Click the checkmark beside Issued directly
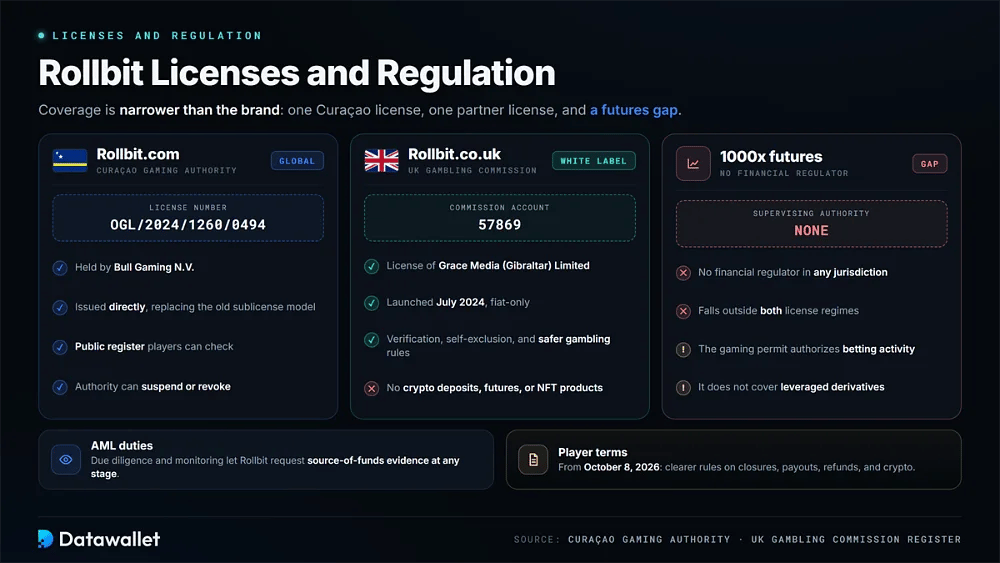This screenshot has width=1000, height=563. 60,307
